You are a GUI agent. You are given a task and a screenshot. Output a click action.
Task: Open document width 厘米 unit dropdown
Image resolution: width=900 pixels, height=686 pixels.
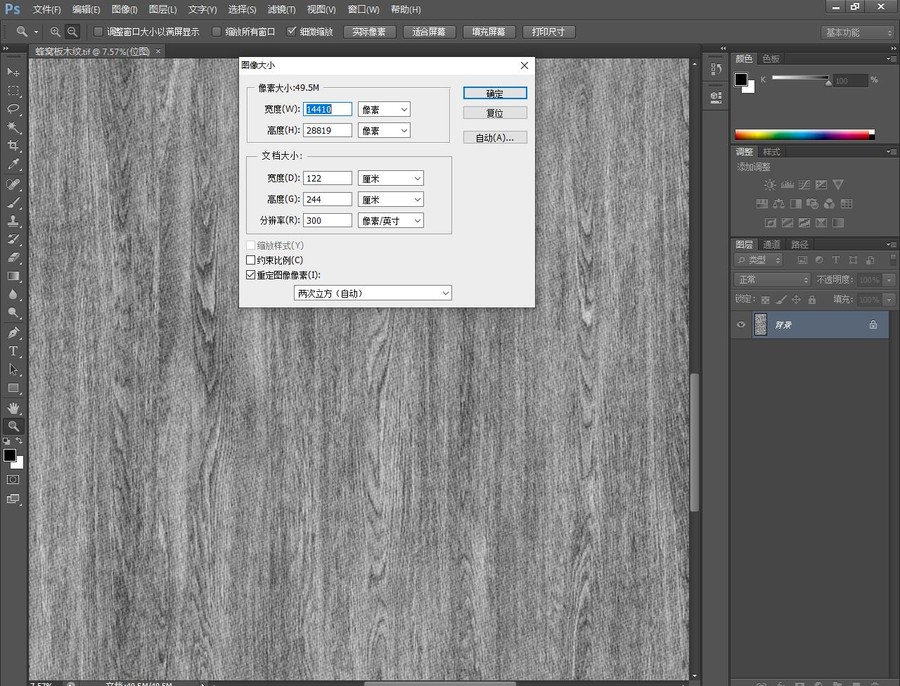[x=391, y=179]
